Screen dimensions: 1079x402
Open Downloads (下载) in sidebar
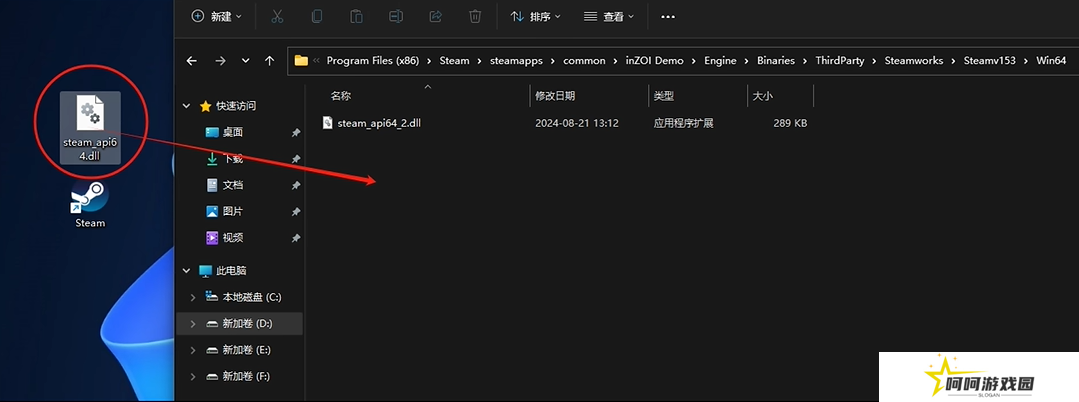pyautogui.click(x=233, y=159)
